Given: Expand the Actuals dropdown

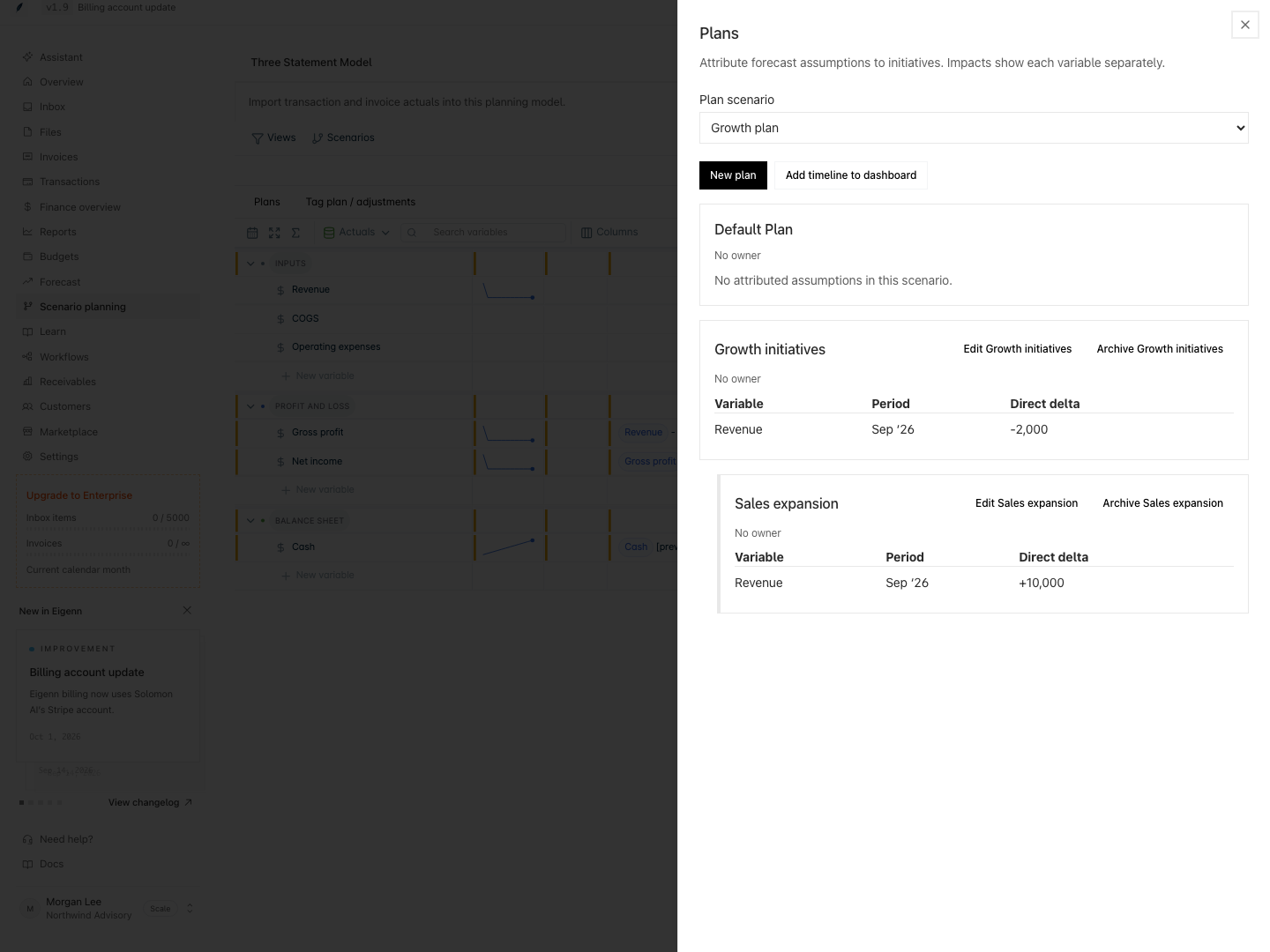Looking at the screenshot, I should point(356,233).
